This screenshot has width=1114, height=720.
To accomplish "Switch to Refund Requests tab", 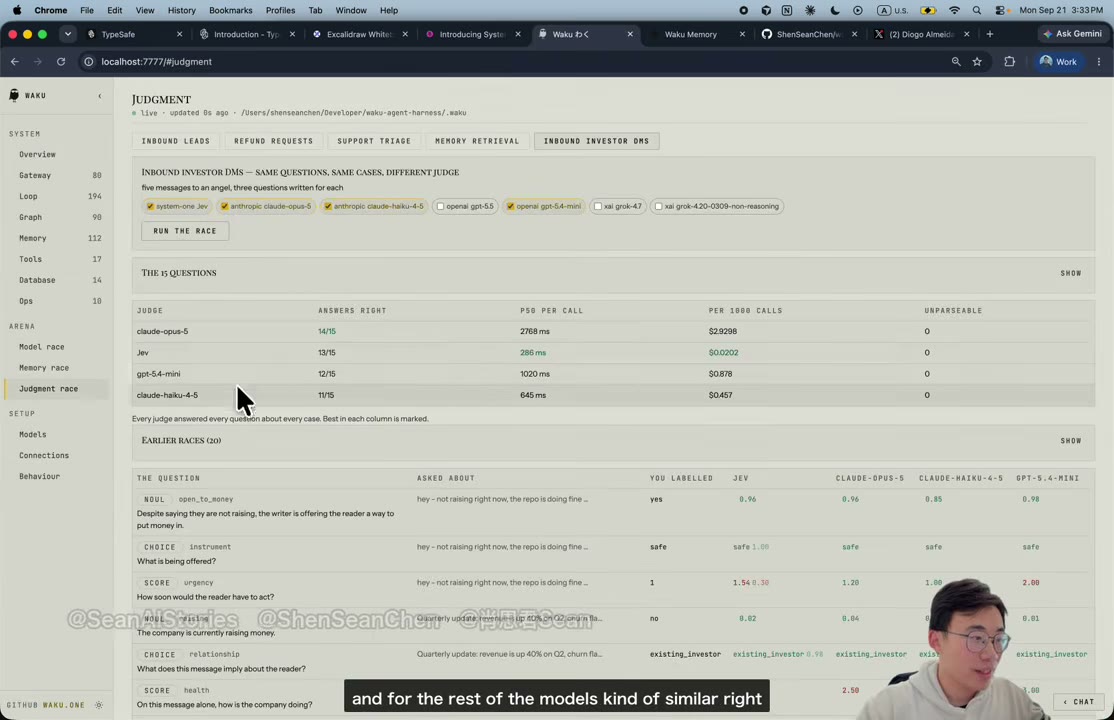I will [x=274, y=141].
